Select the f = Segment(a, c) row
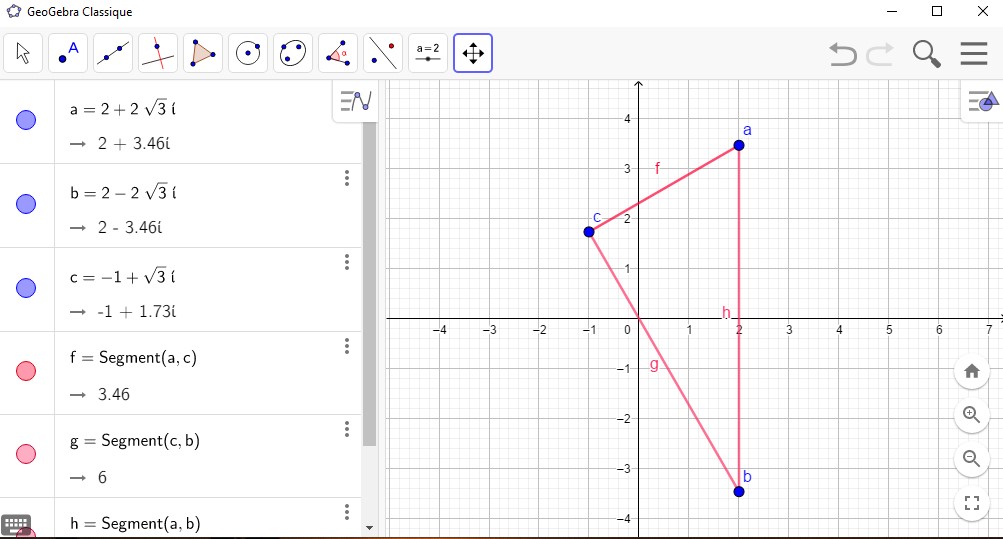The image size is (1003, 539). point(208,373)
